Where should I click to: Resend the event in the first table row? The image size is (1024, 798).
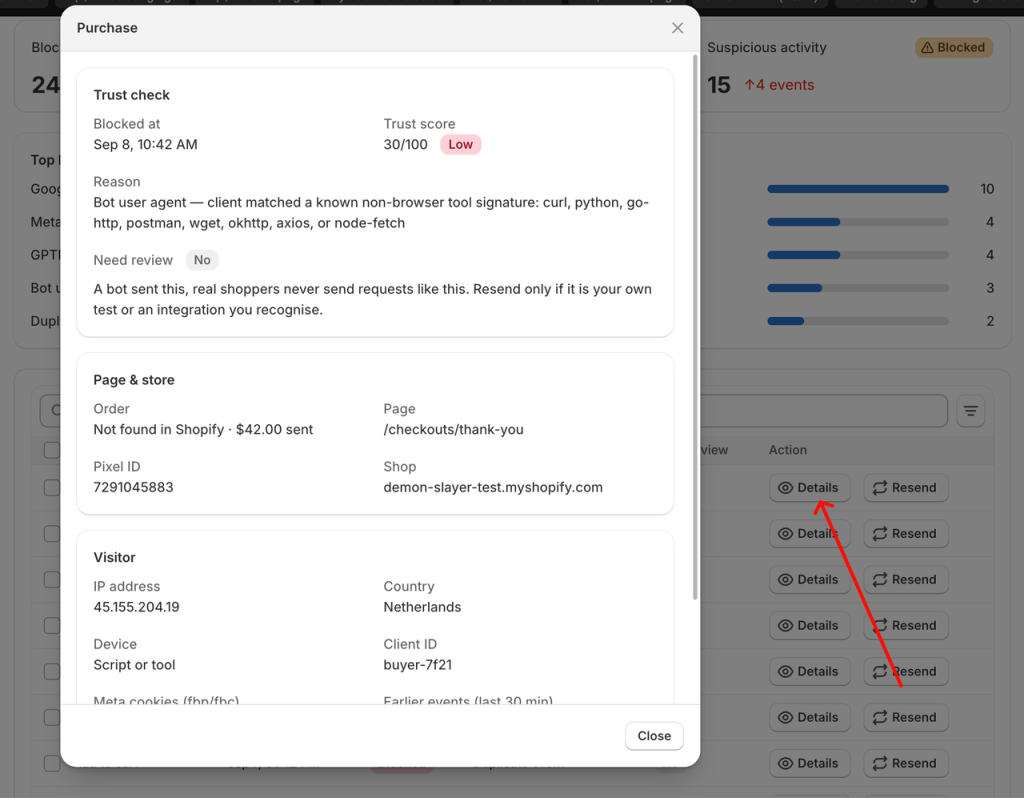click(906, 488)
